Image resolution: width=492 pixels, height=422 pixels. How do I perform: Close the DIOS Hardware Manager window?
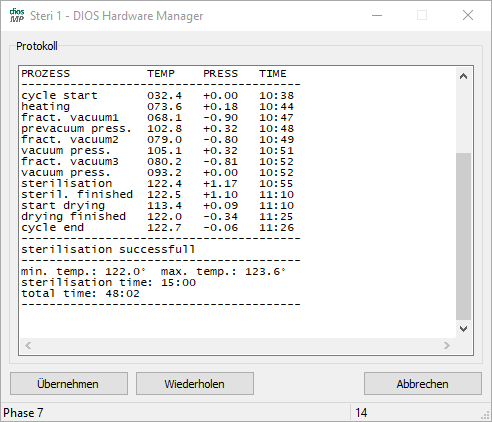468,15
